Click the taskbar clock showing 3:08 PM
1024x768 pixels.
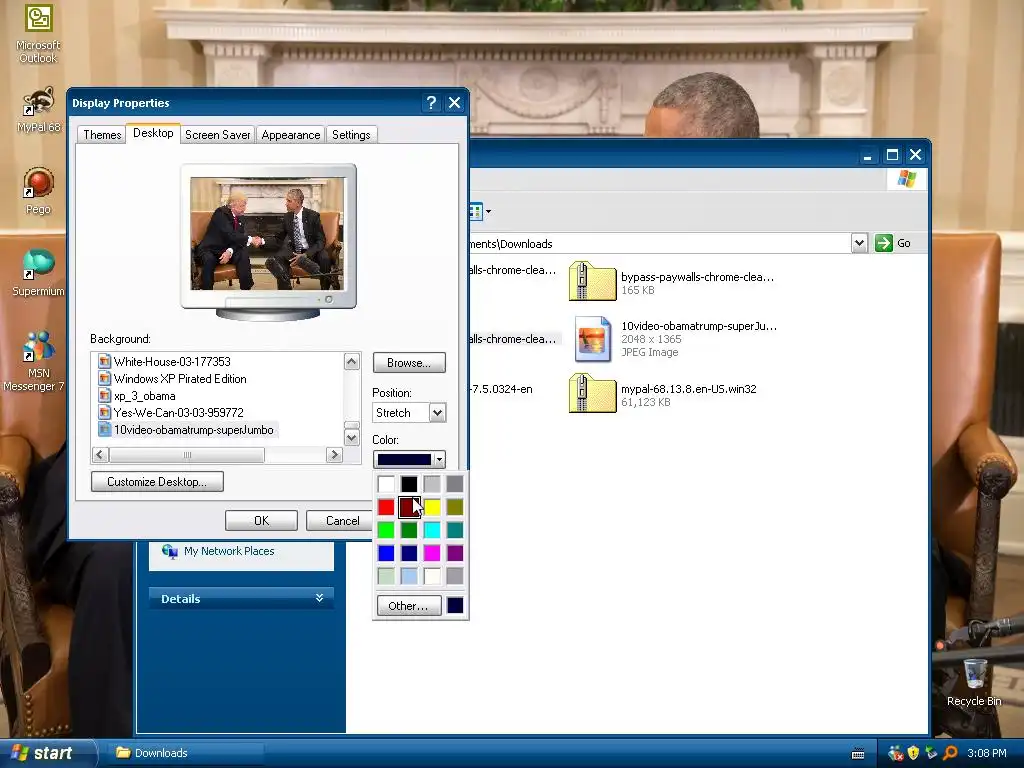(x=986, y=753)
